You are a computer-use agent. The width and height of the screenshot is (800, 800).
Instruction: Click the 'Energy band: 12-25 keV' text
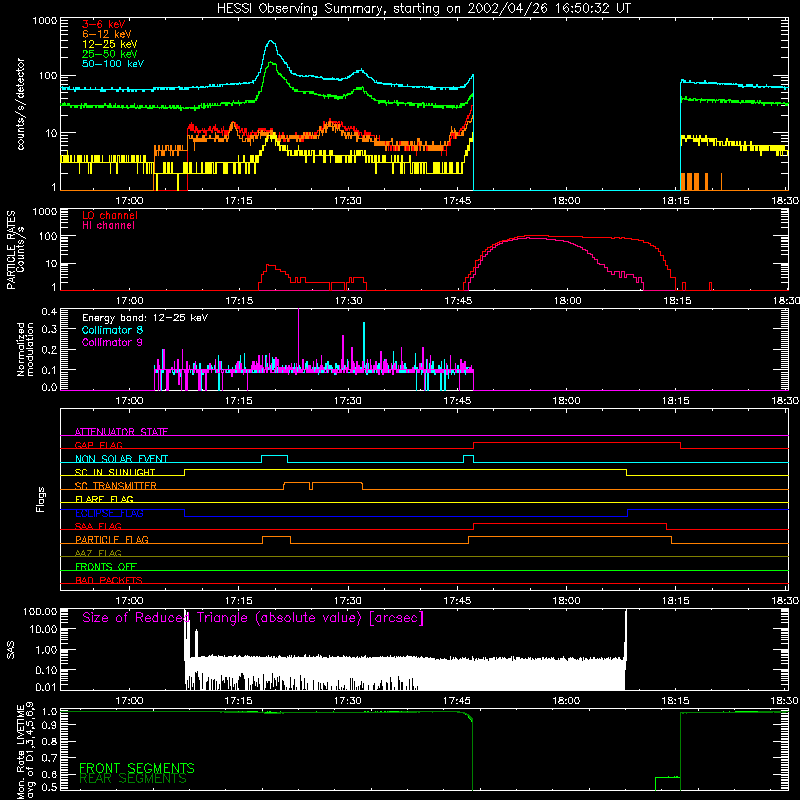coord(145,318)
